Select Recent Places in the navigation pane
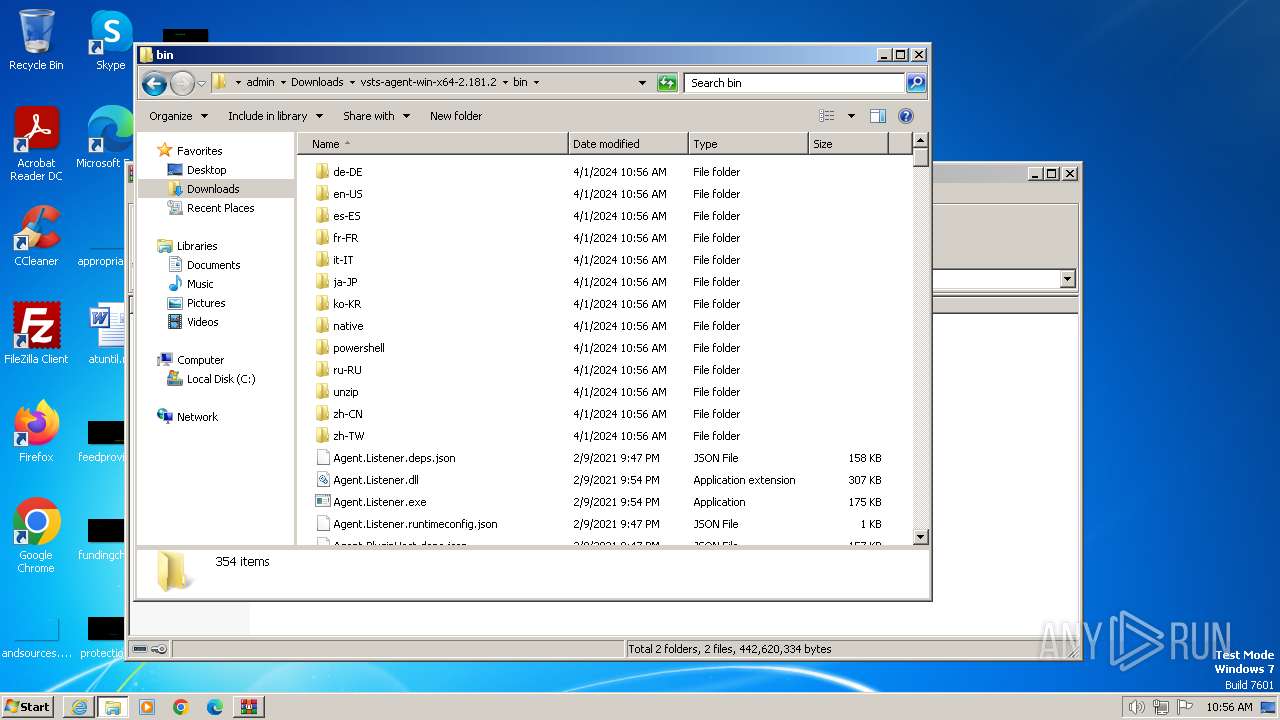Image resolution: width=1280 pixels, height=720 pixels. [x=220, y=208]
